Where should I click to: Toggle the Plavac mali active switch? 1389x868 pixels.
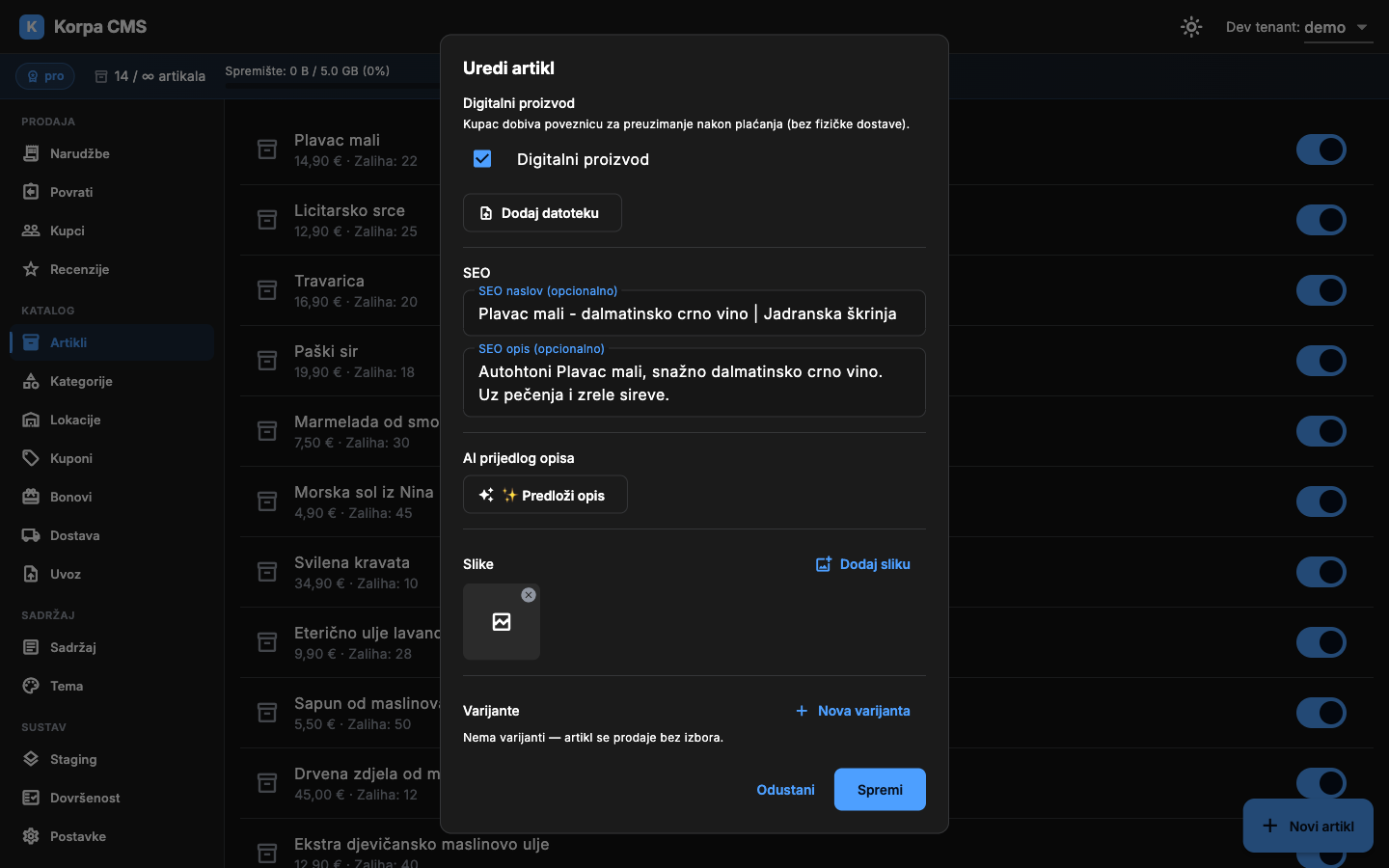coord(1321,149)
